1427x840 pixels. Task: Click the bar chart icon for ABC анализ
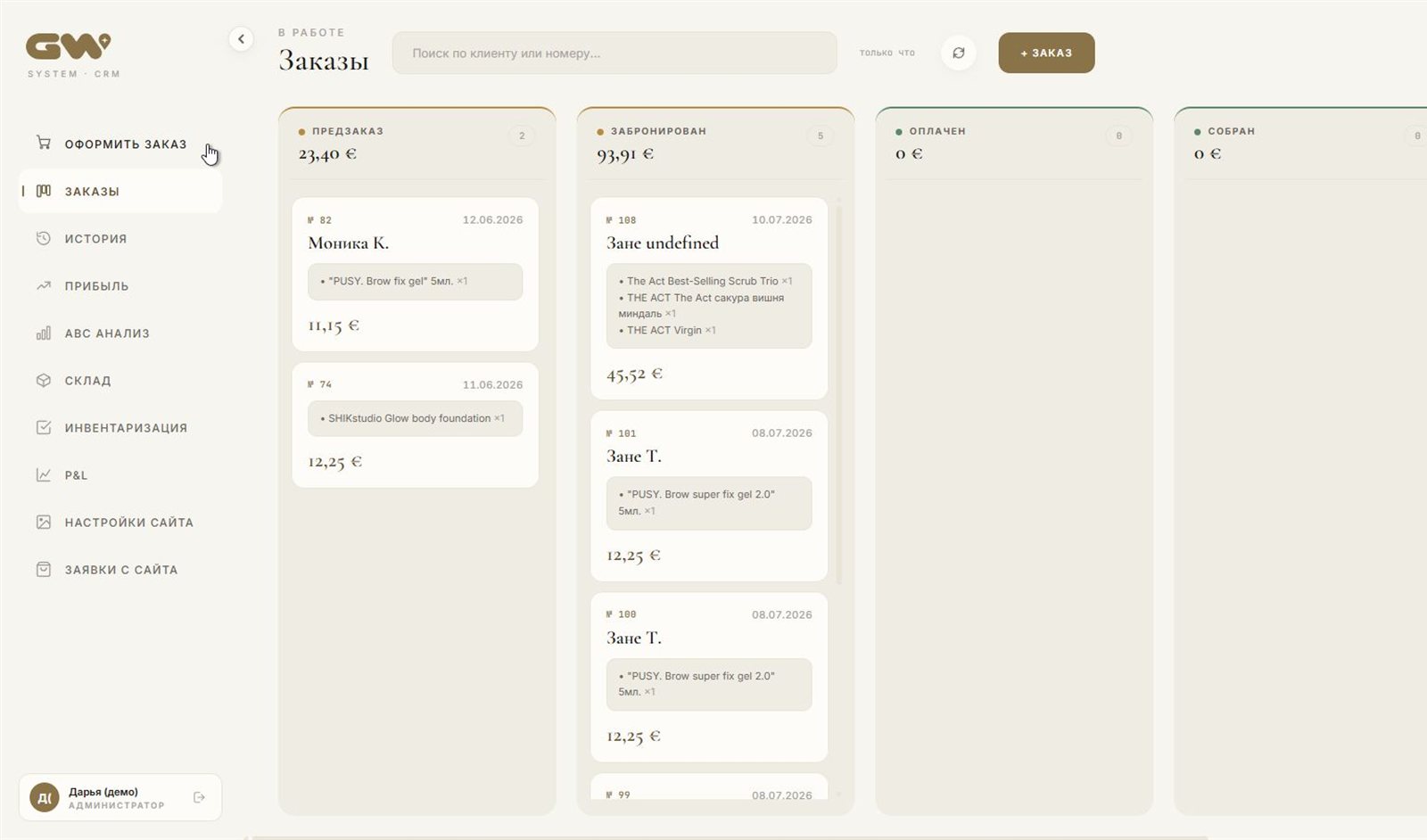(43, 333)
